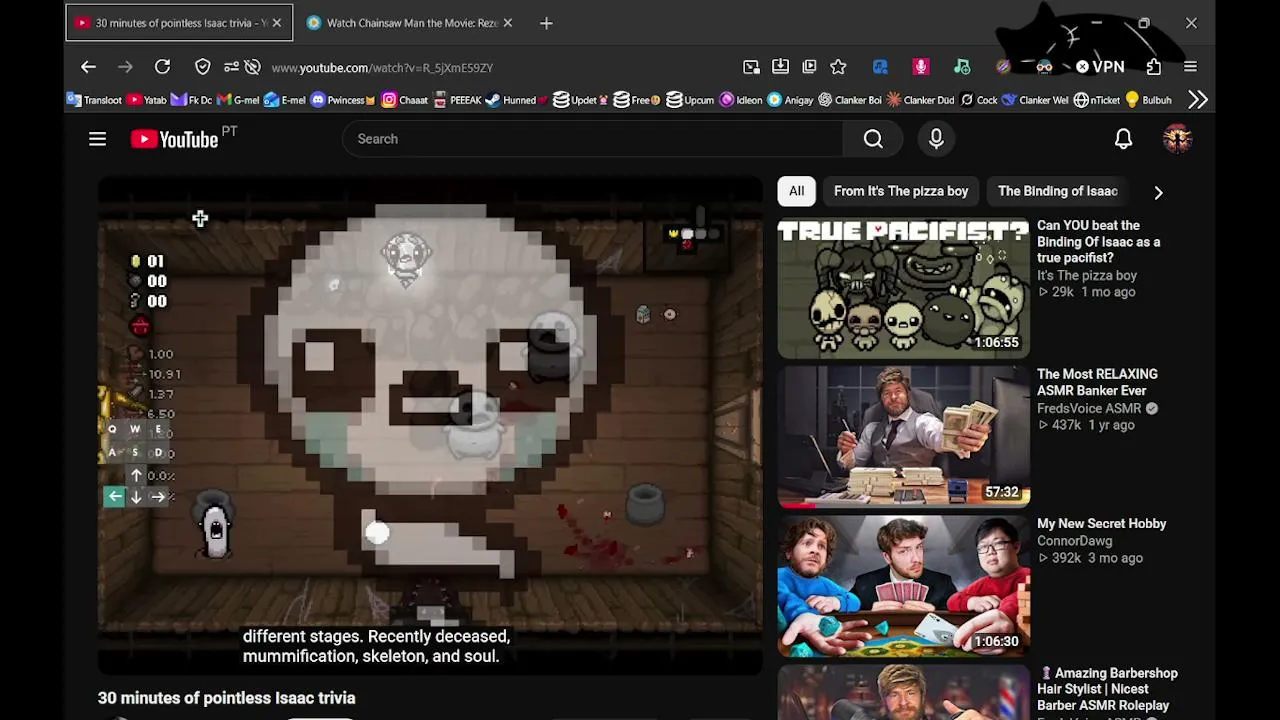
Task: Open the Updet bookmark
Action: [582, 100]
